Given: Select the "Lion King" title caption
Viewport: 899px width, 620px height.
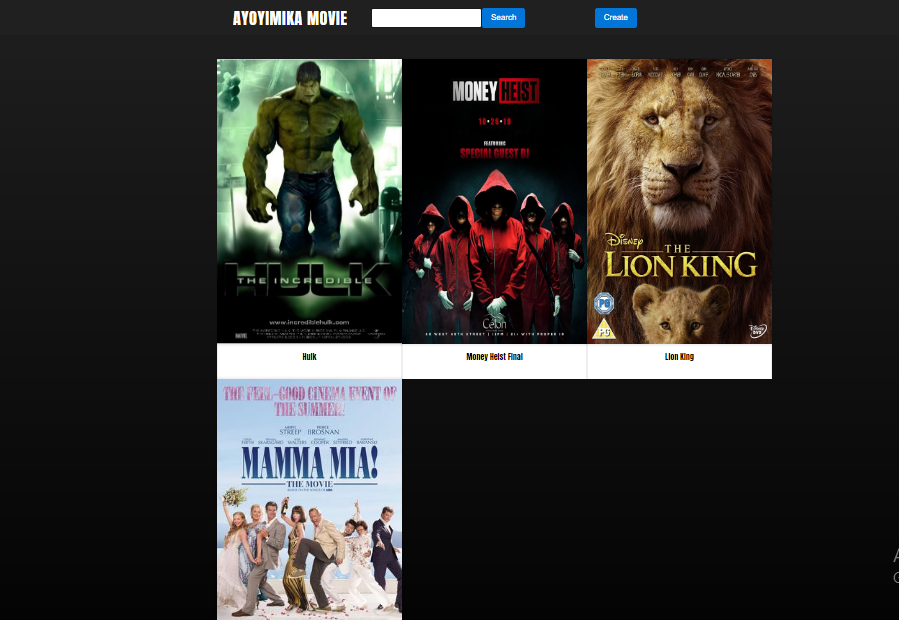Looking at the screenshot, I should pos(679,357).
